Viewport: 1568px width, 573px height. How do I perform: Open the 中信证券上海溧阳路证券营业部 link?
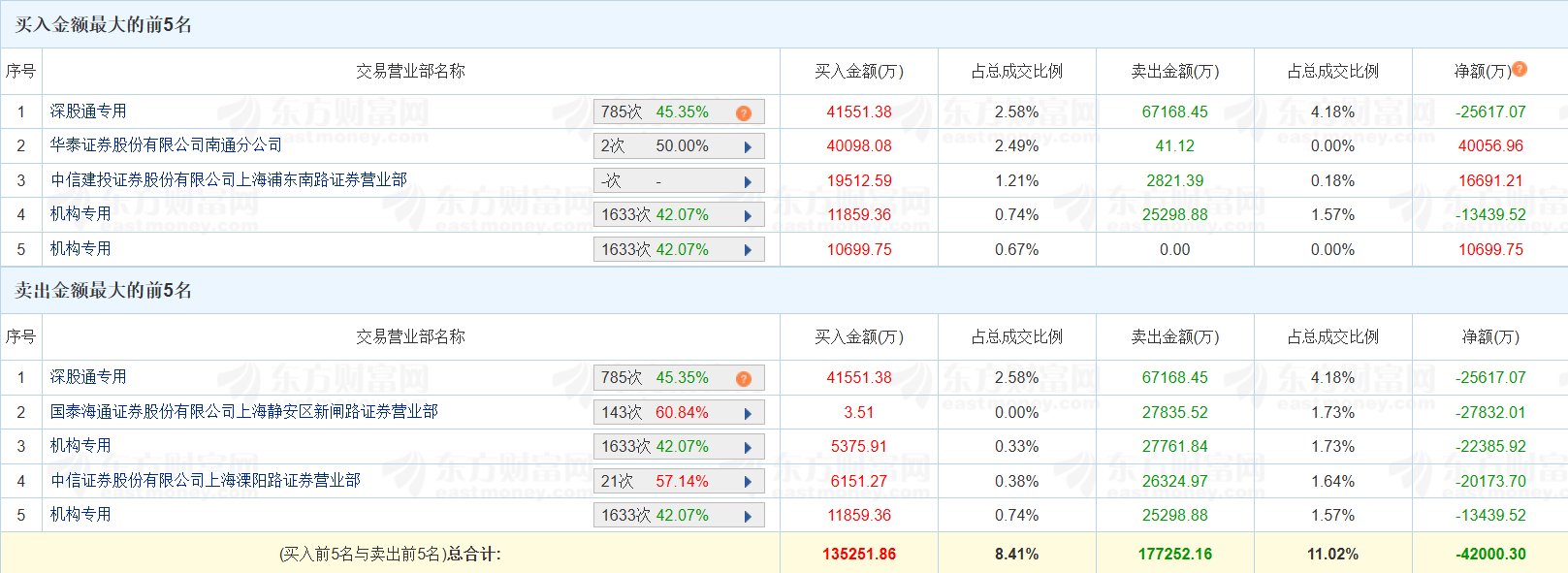coord(206,481)
